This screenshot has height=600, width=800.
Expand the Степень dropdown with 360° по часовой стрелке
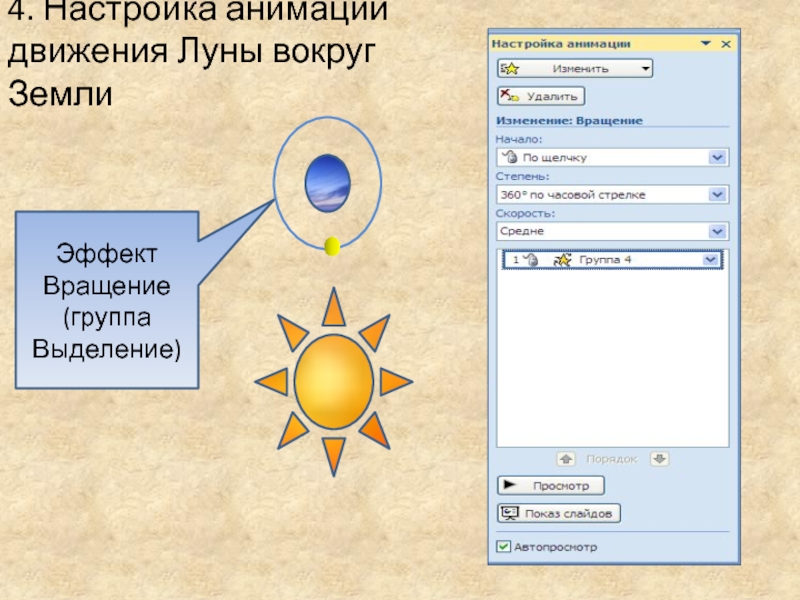click(x=717, y=194)
